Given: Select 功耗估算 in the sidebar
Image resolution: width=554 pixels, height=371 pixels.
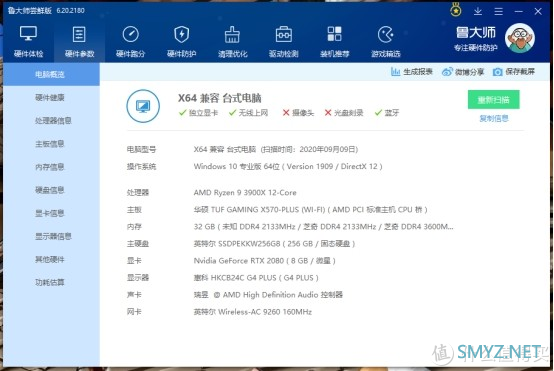Looking at the screenshot, I should click(51, 282).
